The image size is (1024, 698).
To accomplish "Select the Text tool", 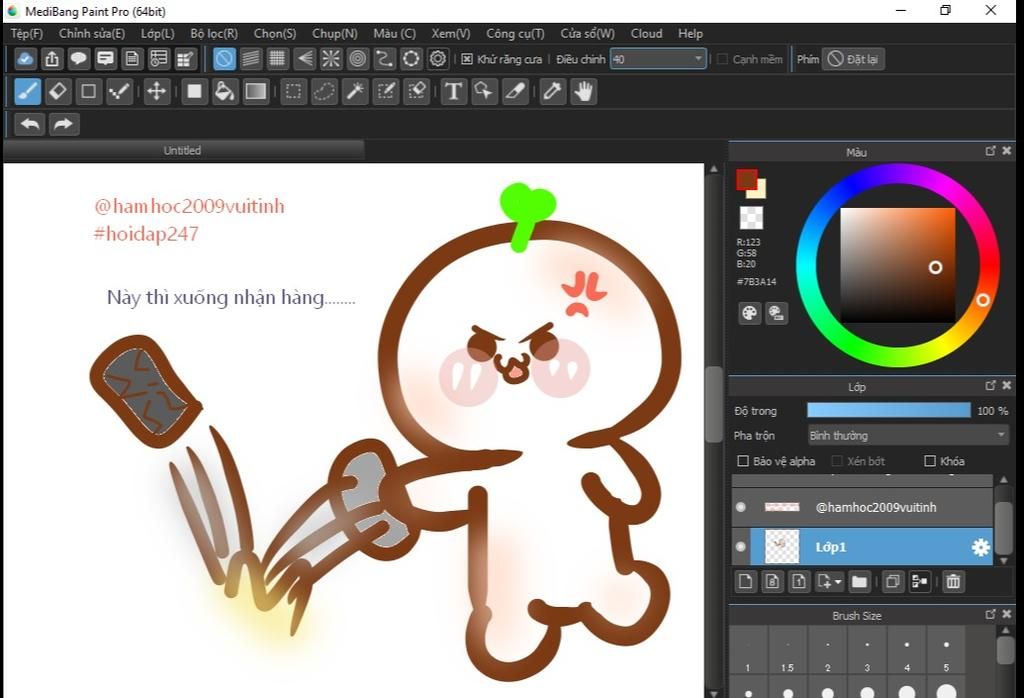I will pos(453,91).
